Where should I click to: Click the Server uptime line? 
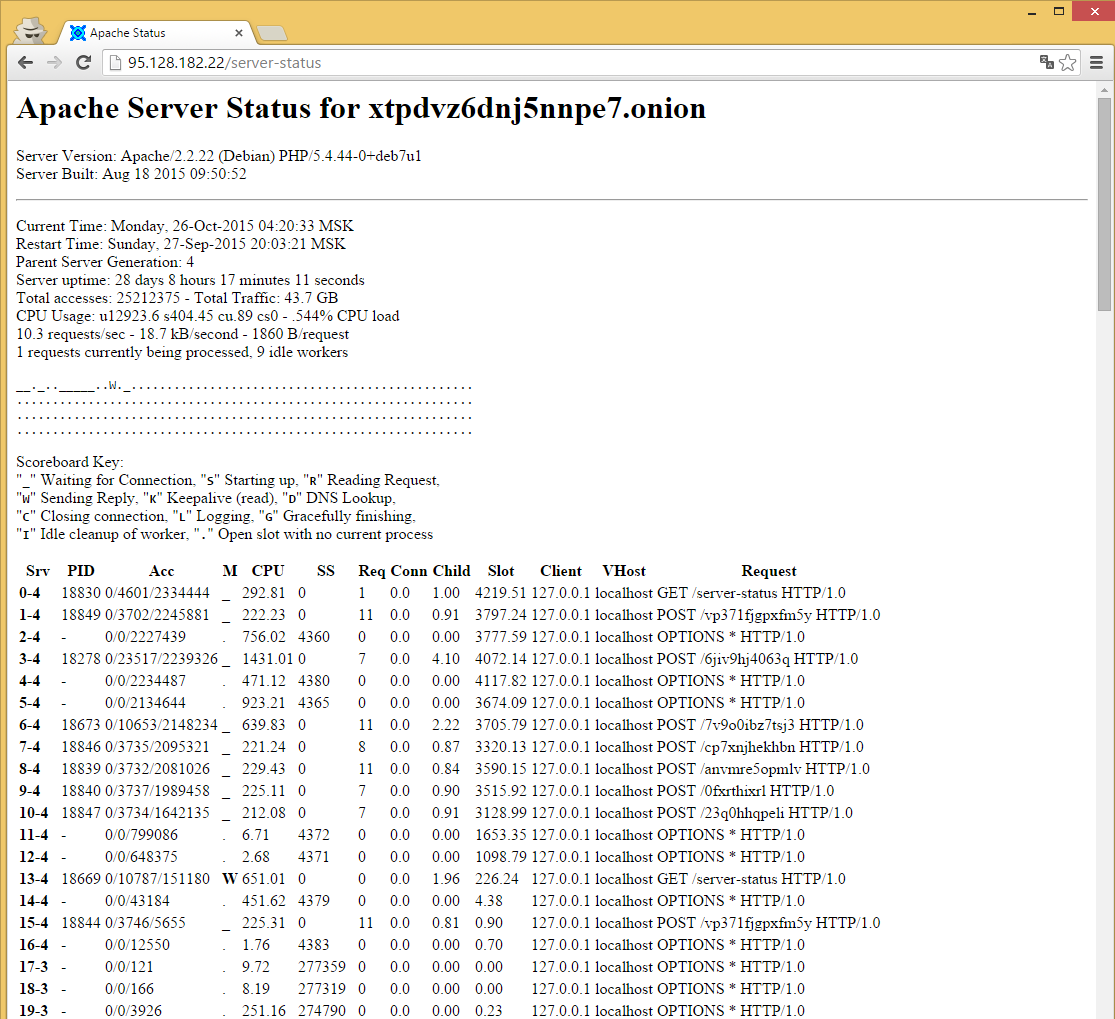[191, 280]
